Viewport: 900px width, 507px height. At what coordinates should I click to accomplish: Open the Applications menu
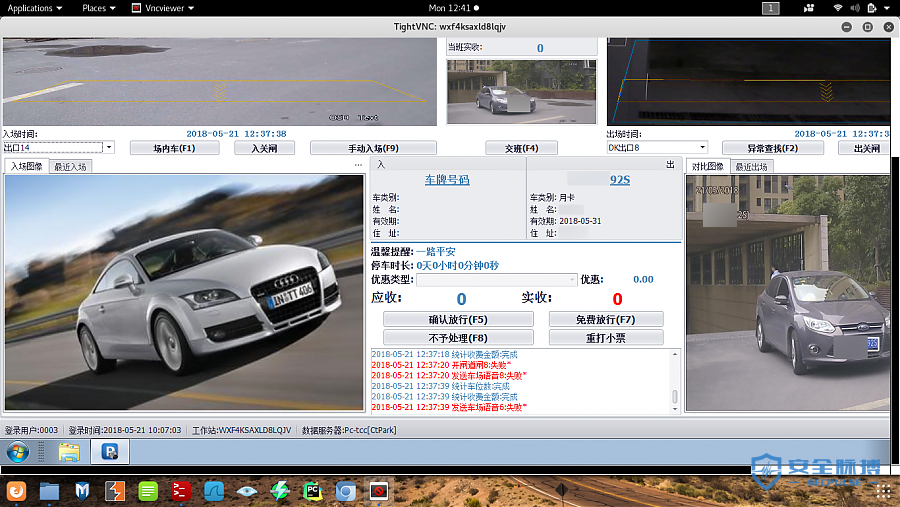pyautogui.click(x=34, y=8)
